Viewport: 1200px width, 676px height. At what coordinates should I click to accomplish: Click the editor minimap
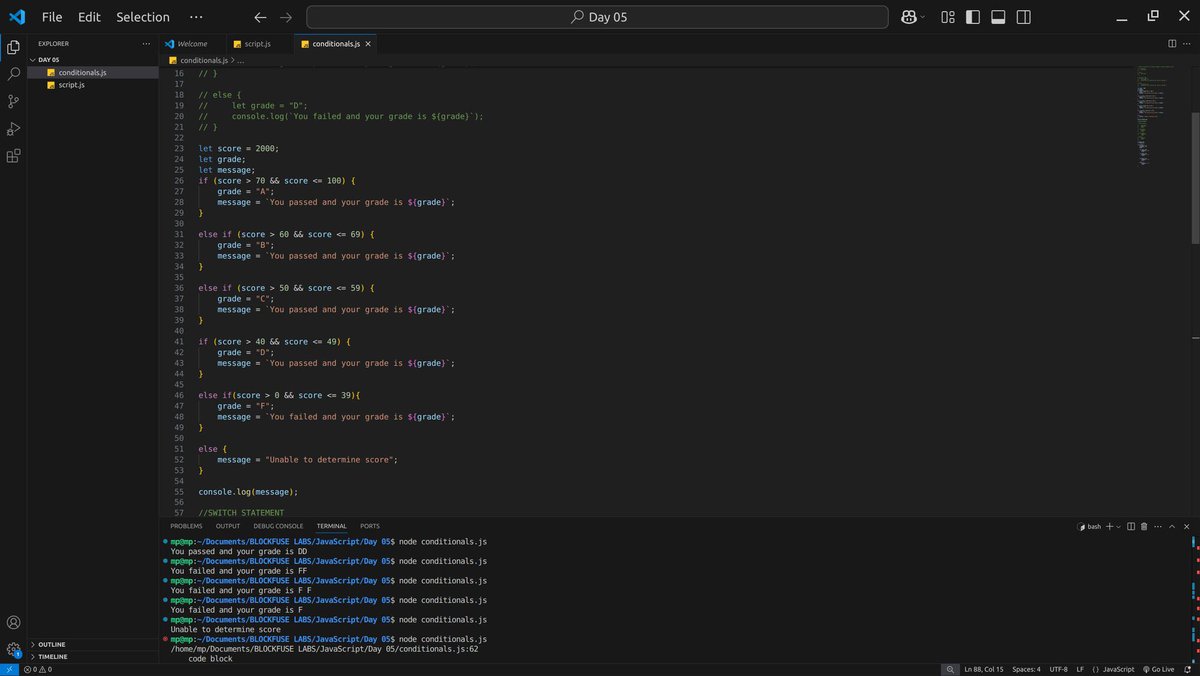click(1161, 117)
